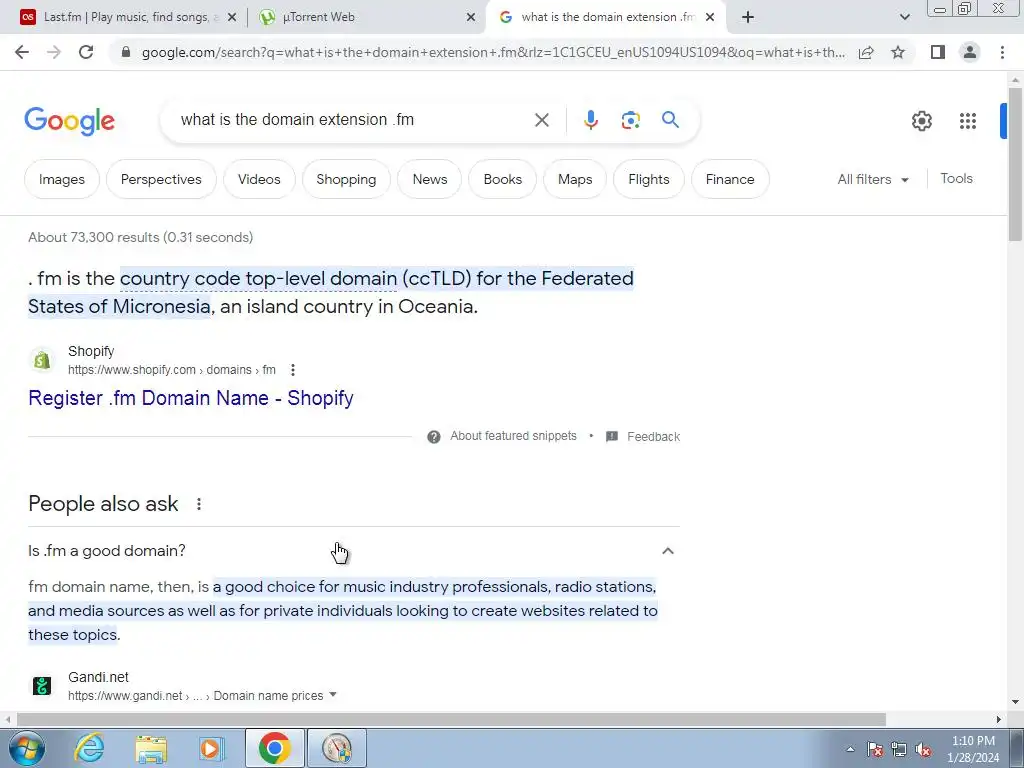The width and height of the screenshot is (1024, 768).
Task: Click the 'country code top-level domain' link
Action: tap(259, 278)
